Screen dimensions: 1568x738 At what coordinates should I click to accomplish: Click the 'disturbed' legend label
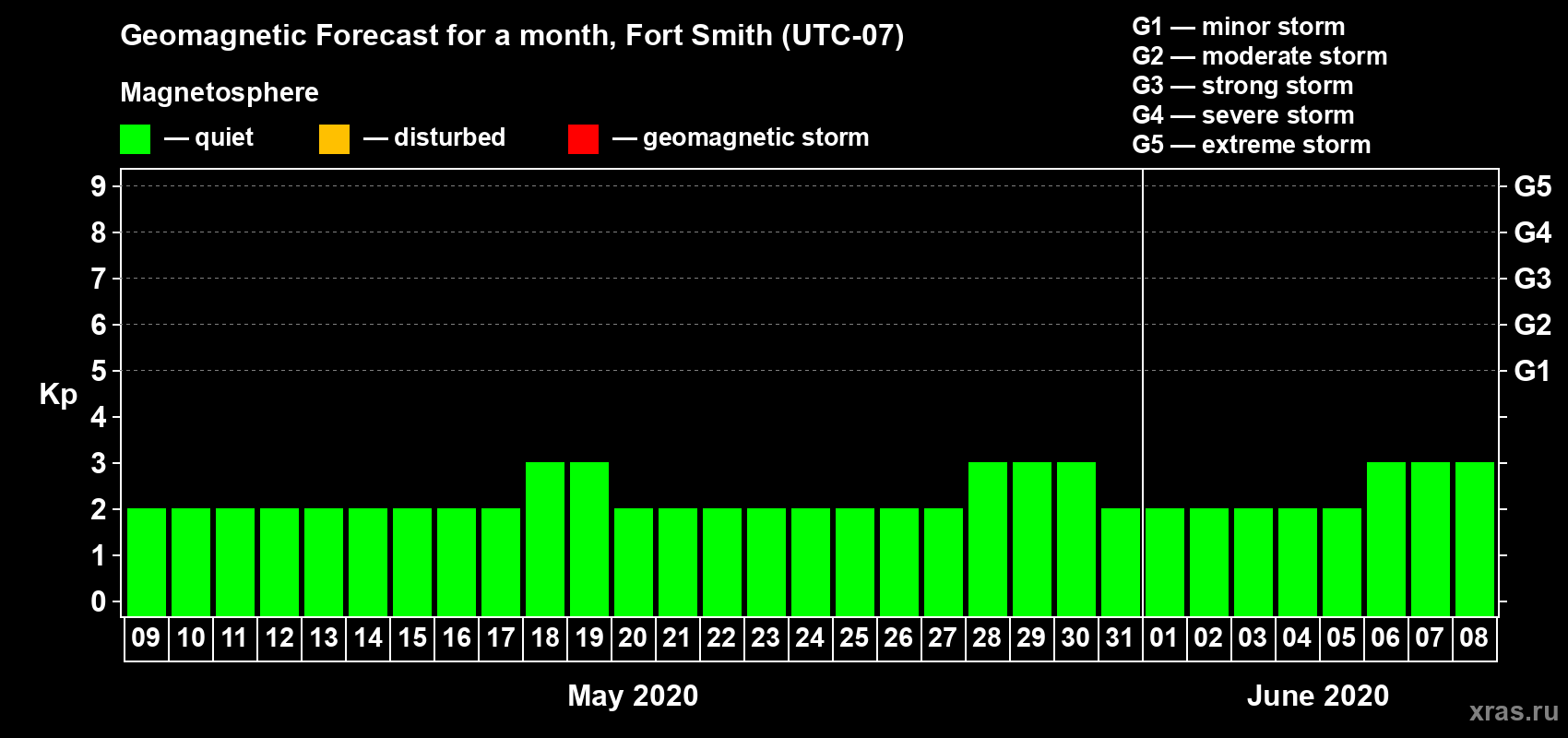coord(449,137)
